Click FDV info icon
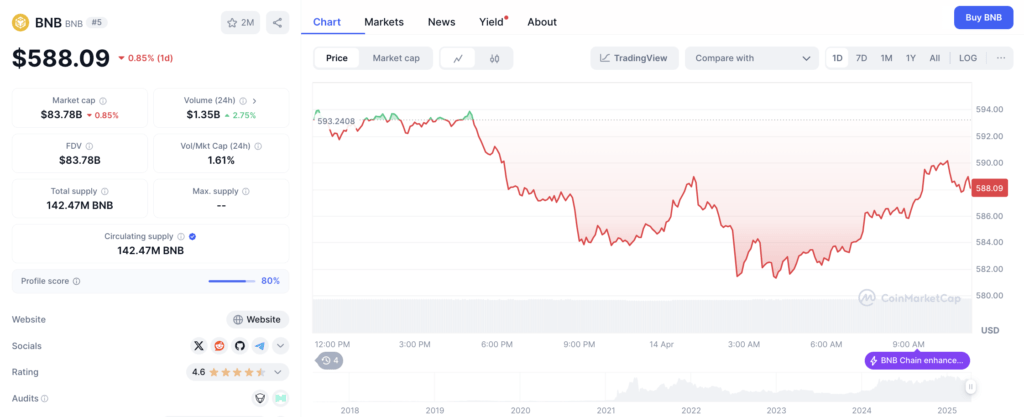The image size is (1024, 417). pos(89,147)
